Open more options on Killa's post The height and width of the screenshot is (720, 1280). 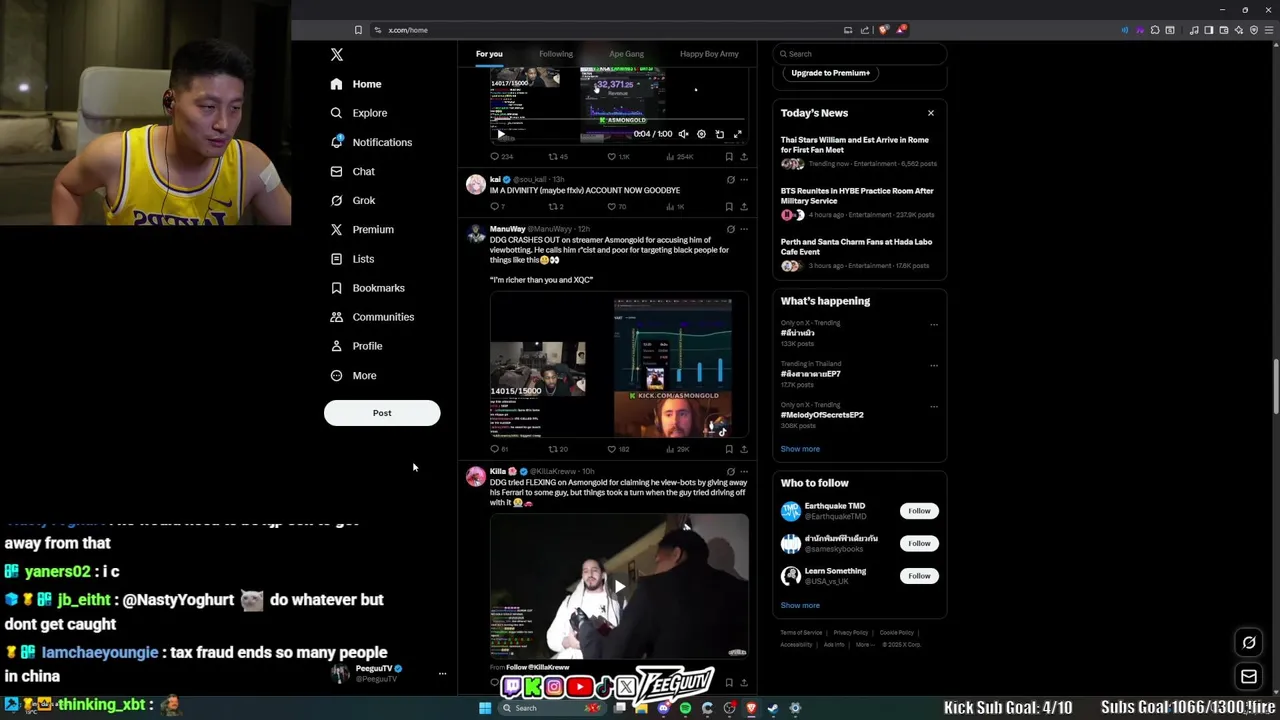[x=743, y=472]
